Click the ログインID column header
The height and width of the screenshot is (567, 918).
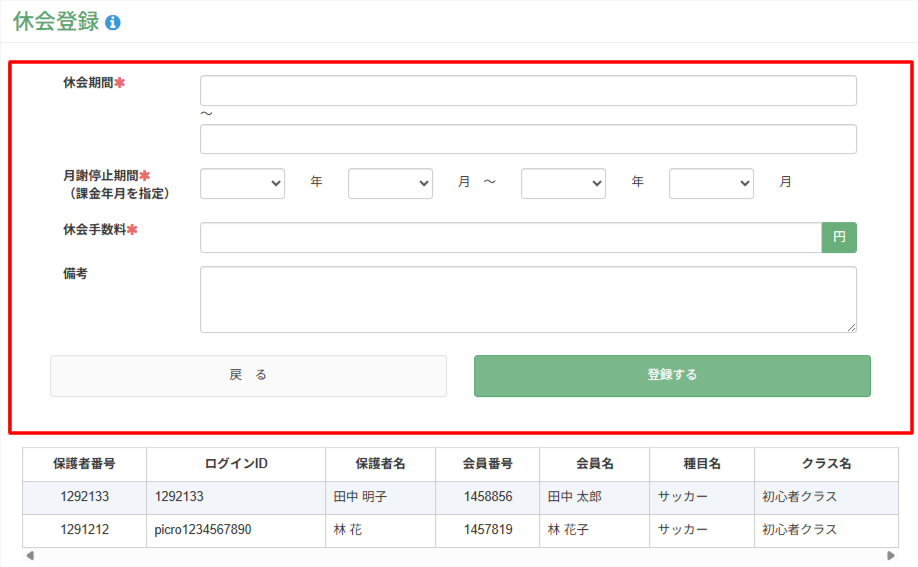236,464
